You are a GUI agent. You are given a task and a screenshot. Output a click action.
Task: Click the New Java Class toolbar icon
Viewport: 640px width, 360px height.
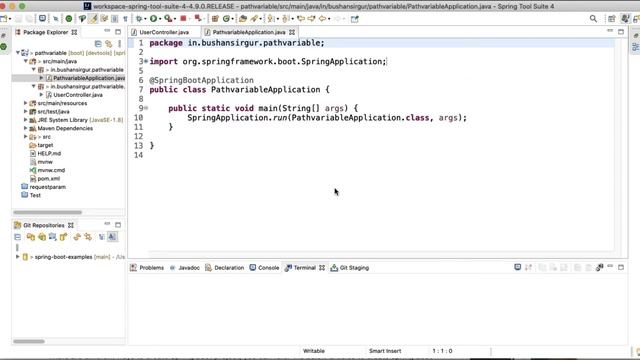(227, 19)
